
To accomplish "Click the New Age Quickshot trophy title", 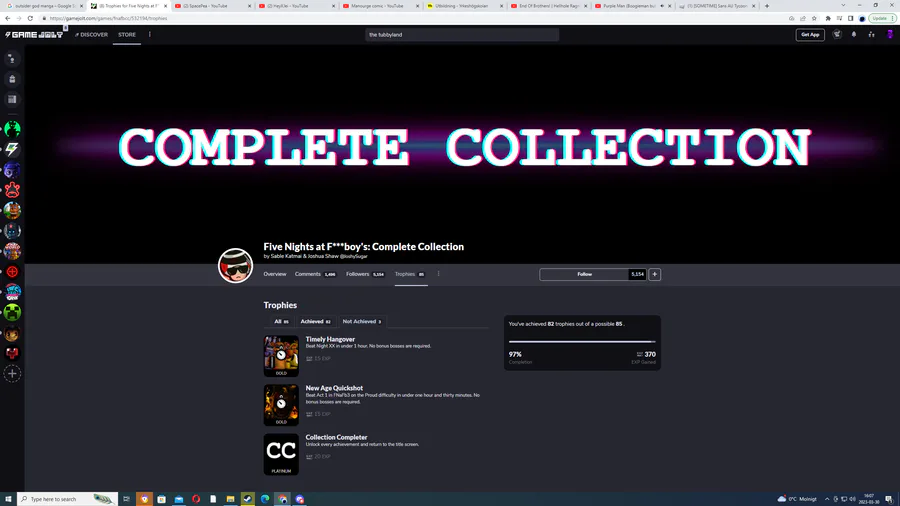I will click(x=334, y=388).
